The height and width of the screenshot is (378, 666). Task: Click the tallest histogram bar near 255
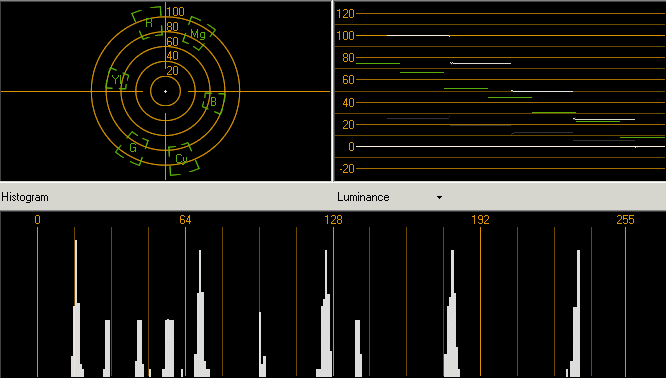pyautogui.click(x=578, y=313)
